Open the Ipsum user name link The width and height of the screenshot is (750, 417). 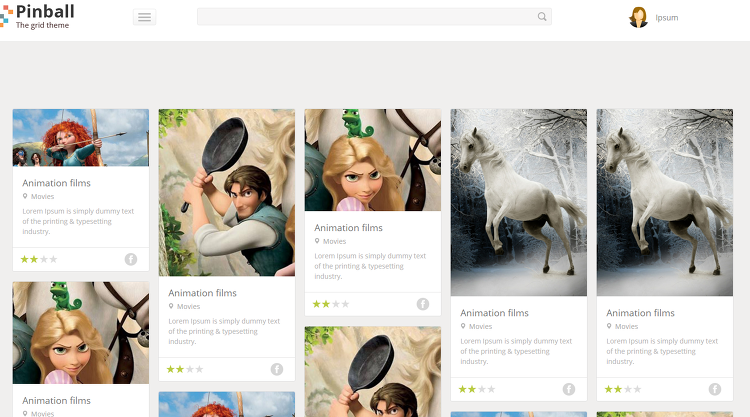click(x=666, y=18)
